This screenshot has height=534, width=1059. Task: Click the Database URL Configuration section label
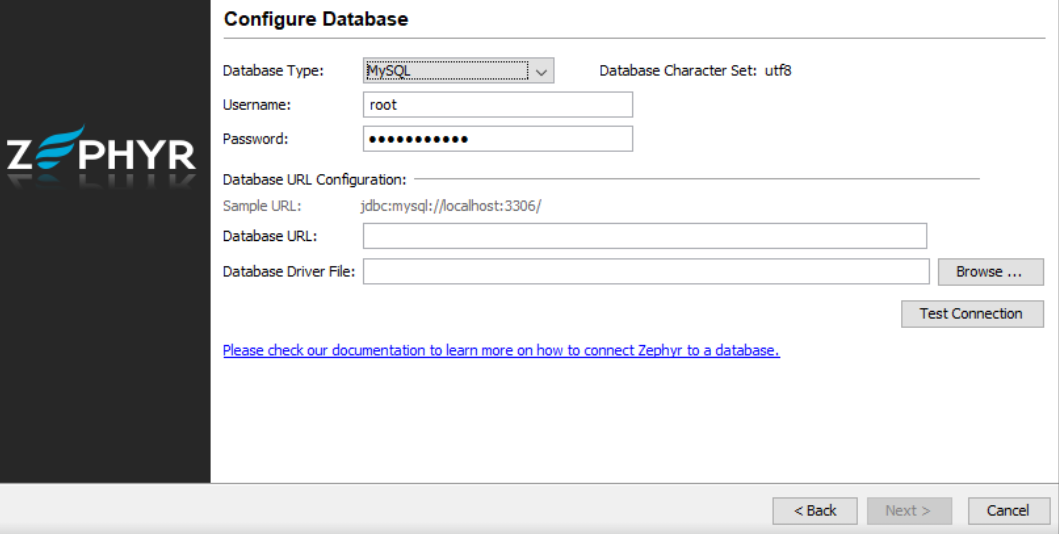[x=314, y=180]
